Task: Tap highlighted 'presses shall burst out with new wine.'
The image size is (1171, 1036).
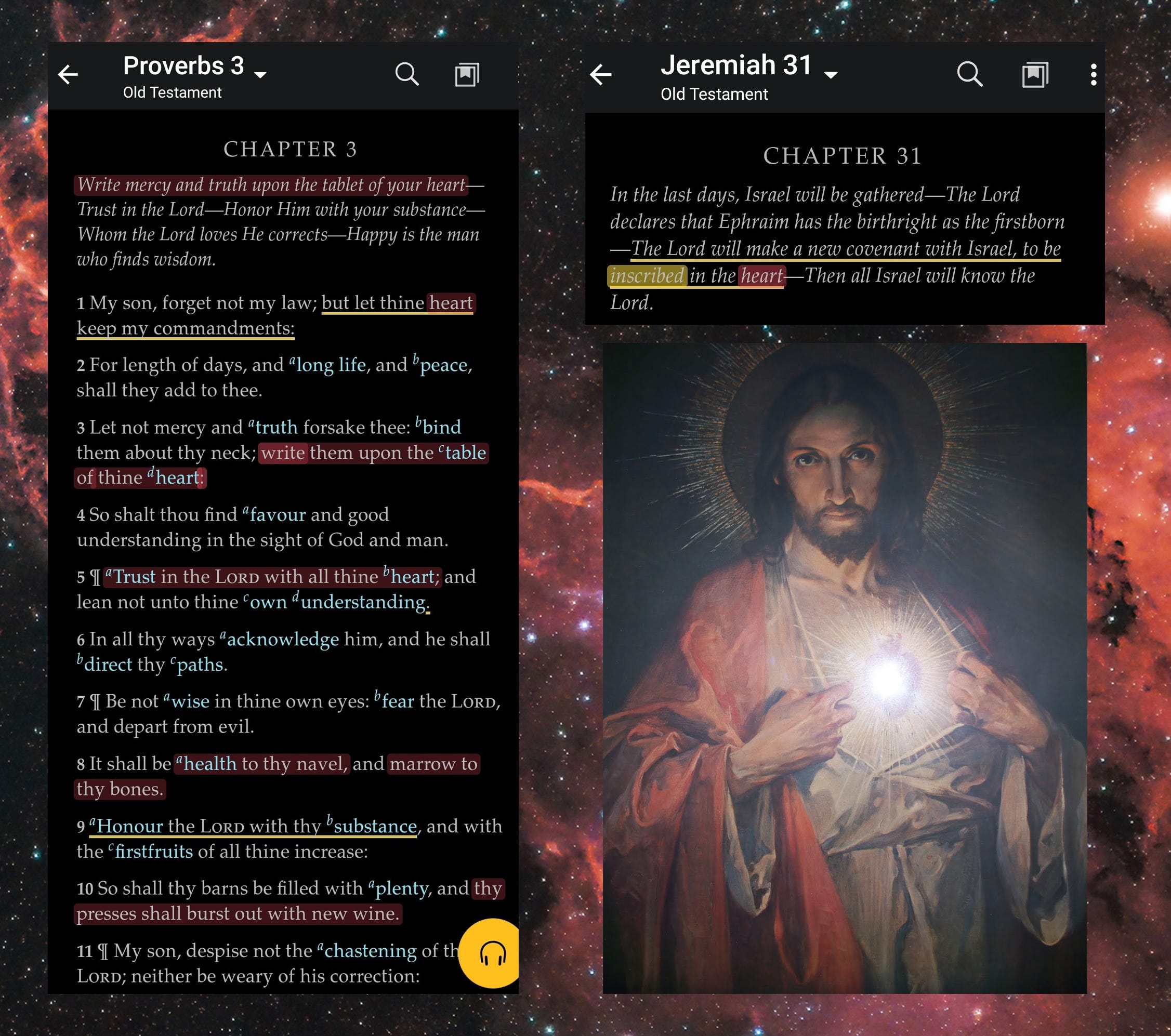Action: 238,914
